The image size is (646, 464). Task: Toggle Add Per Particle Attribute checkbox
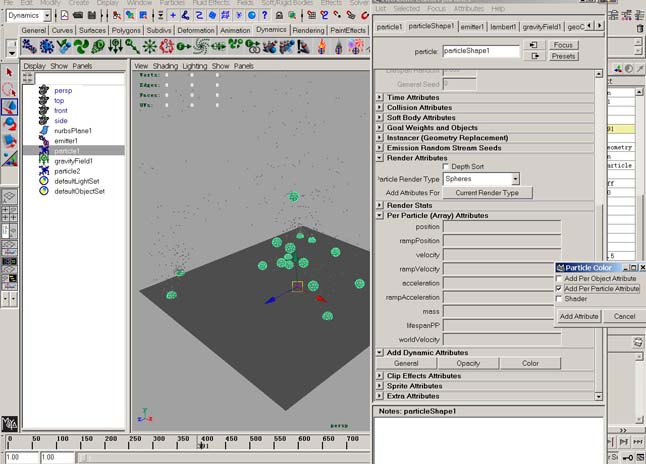pos(559,288)
